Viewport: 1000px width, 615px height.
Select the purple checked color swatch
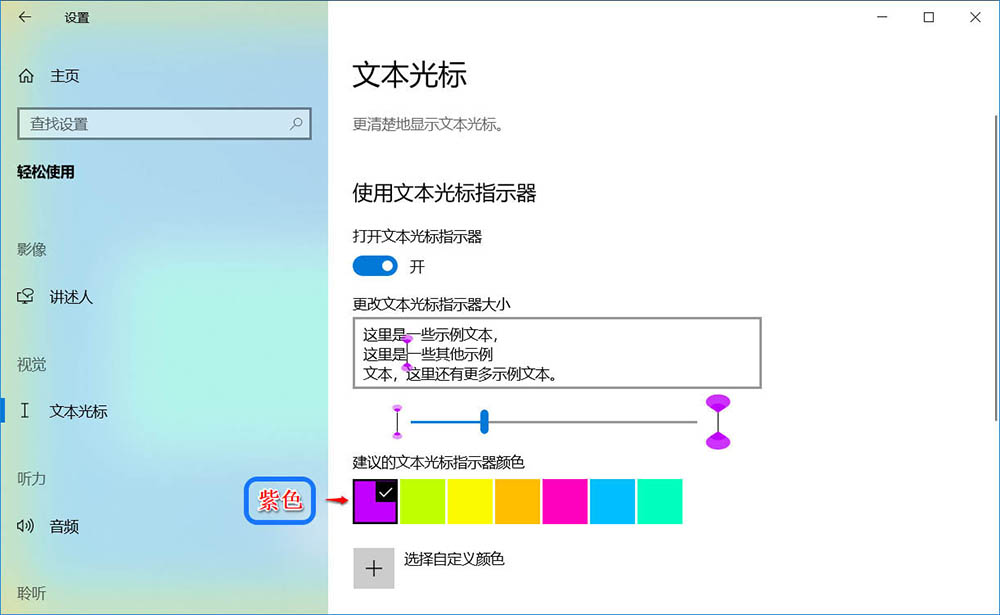click(375, 501)
